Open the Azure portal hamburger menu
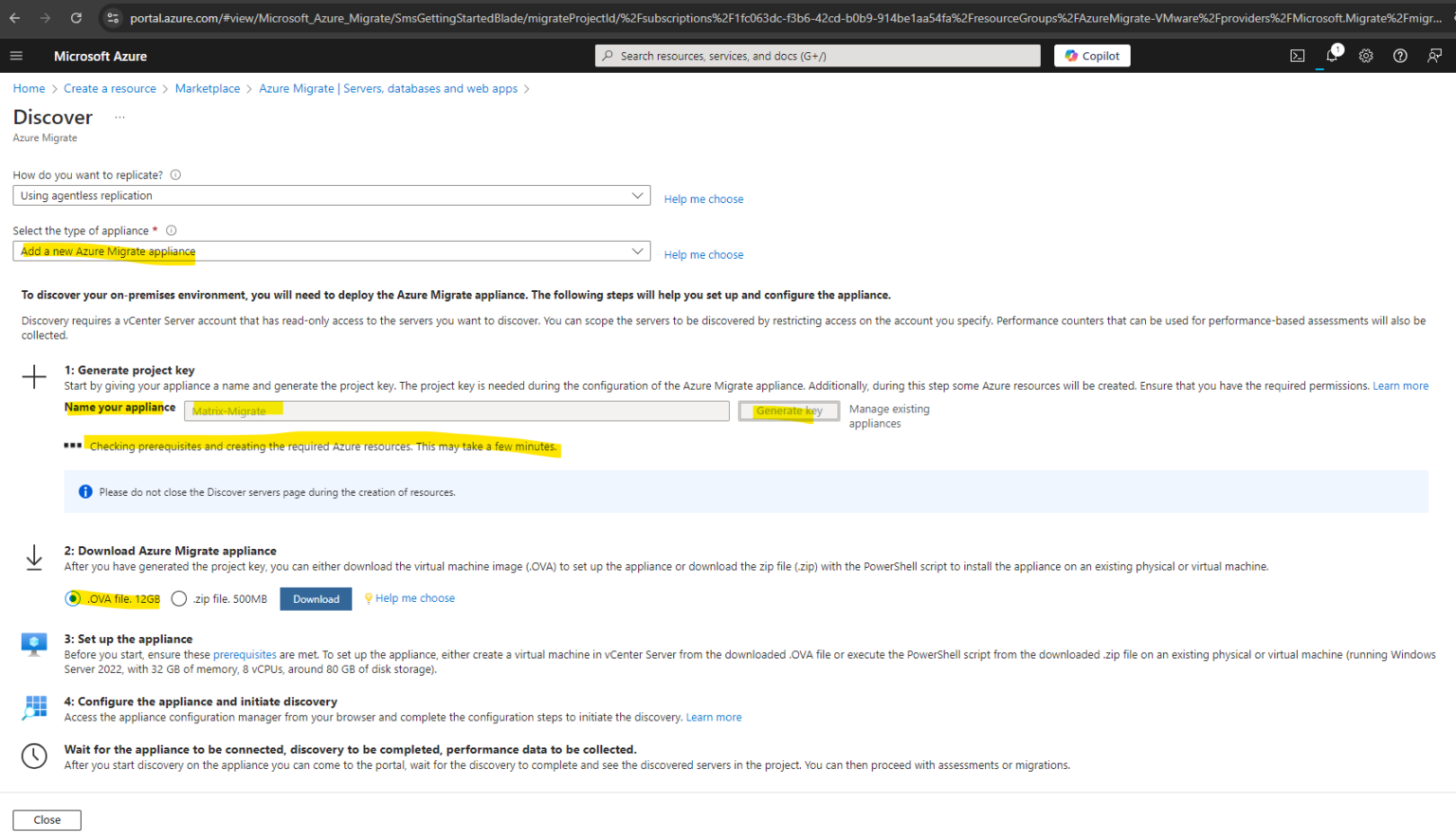Screen dimensions: 1456x840 pos(16,56)
